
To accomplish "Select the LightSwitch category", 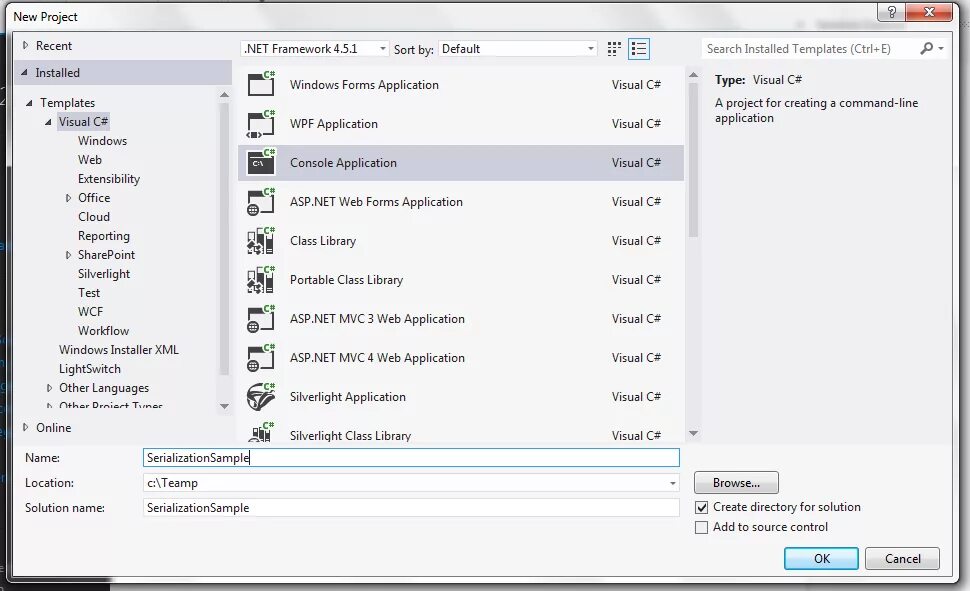I will [90, 369].
